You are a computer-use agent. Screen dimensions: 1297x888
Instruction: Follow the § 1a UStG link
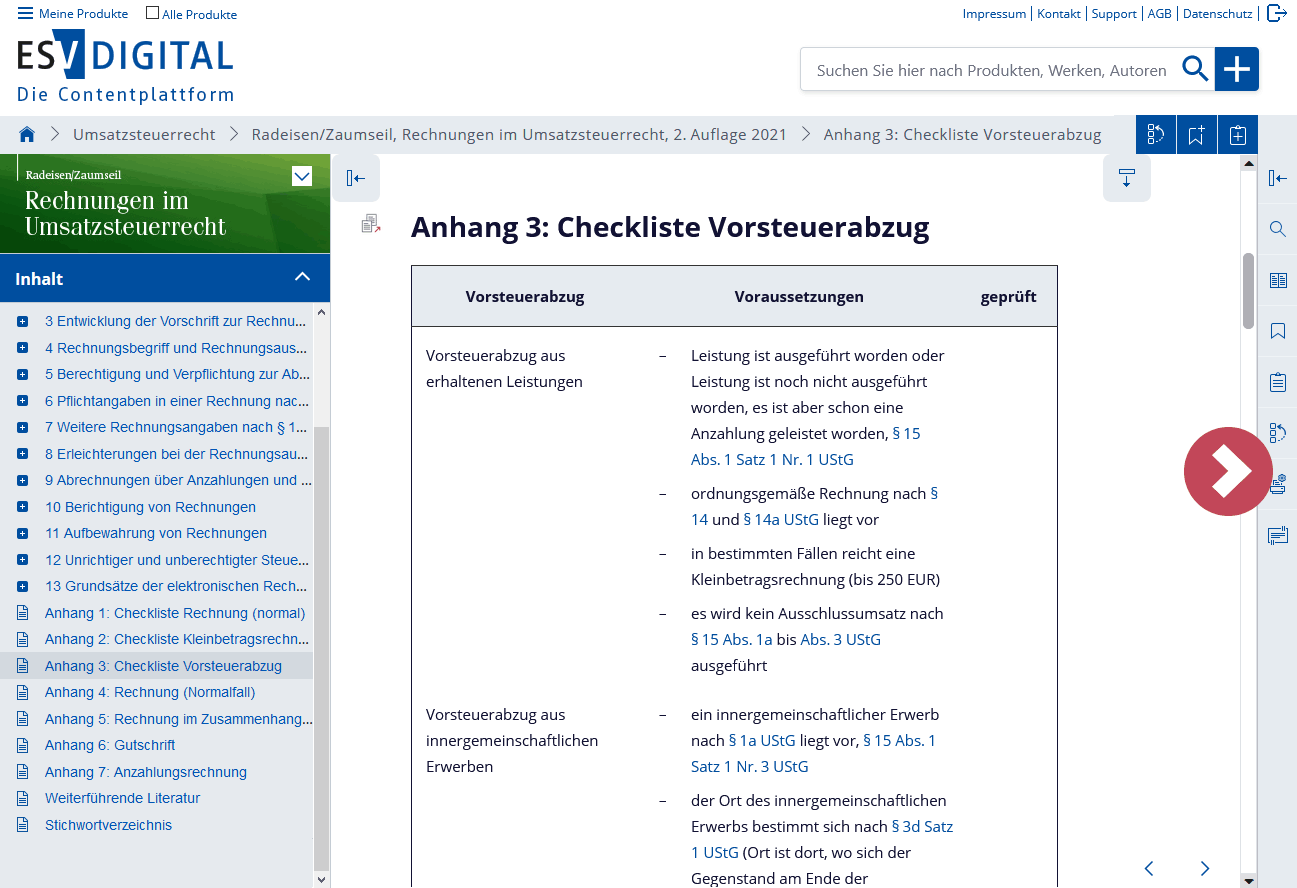coord(762,740)
